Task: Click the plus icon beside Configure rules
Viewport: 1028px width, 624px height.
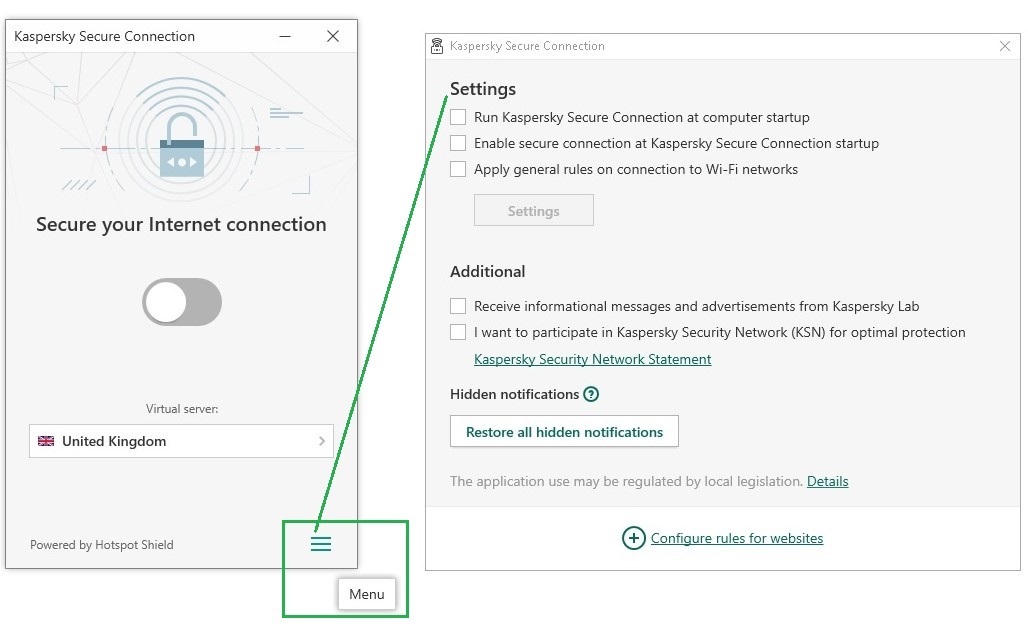Action: click(633, 539)
